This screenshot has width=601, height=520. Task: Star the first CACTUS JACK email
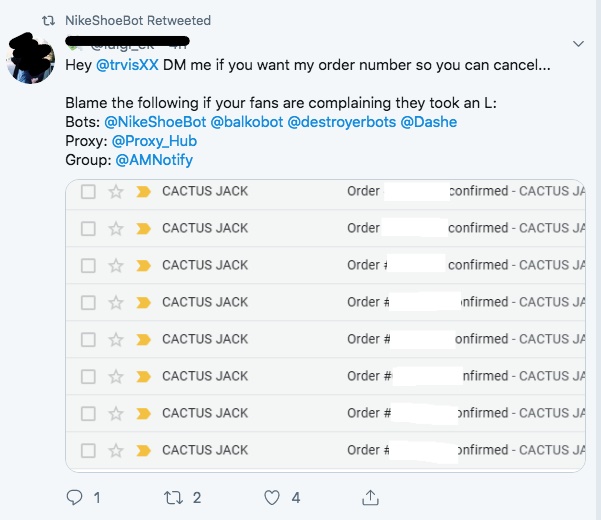[116, 191]
